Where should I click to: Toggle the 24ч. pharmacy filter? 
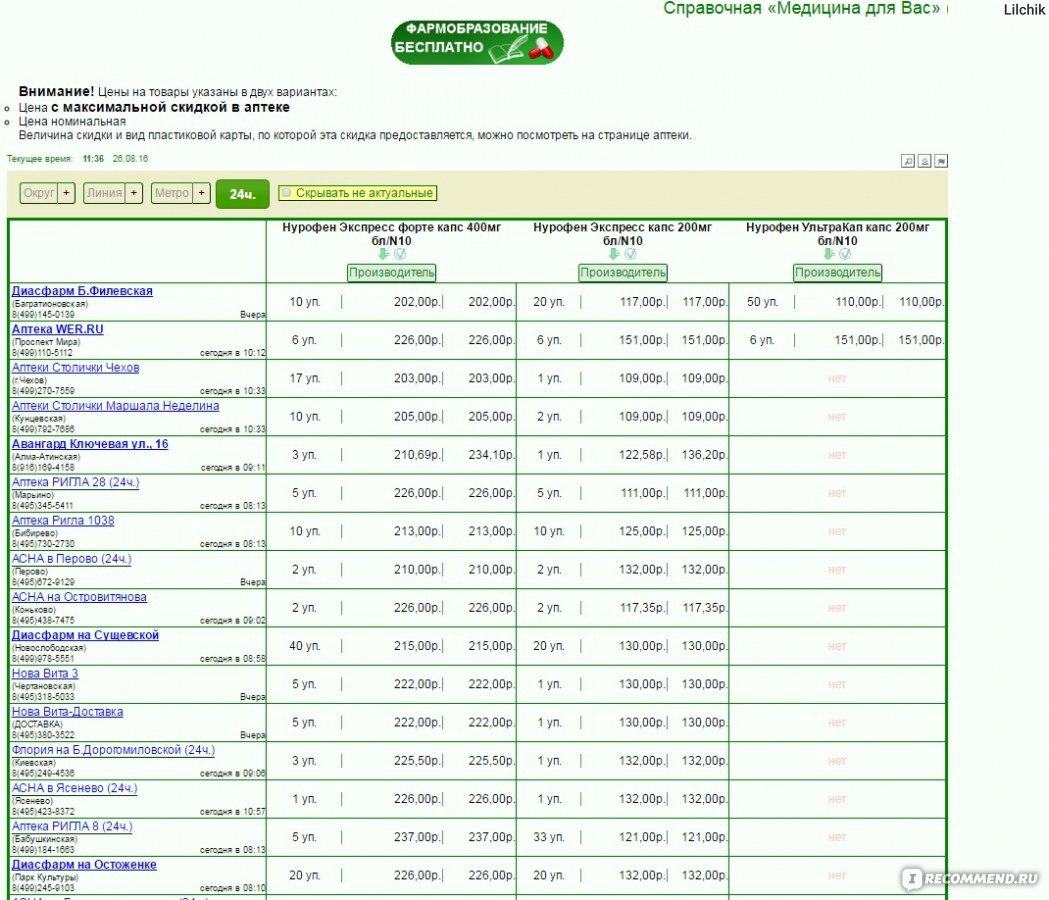[242, 193]
